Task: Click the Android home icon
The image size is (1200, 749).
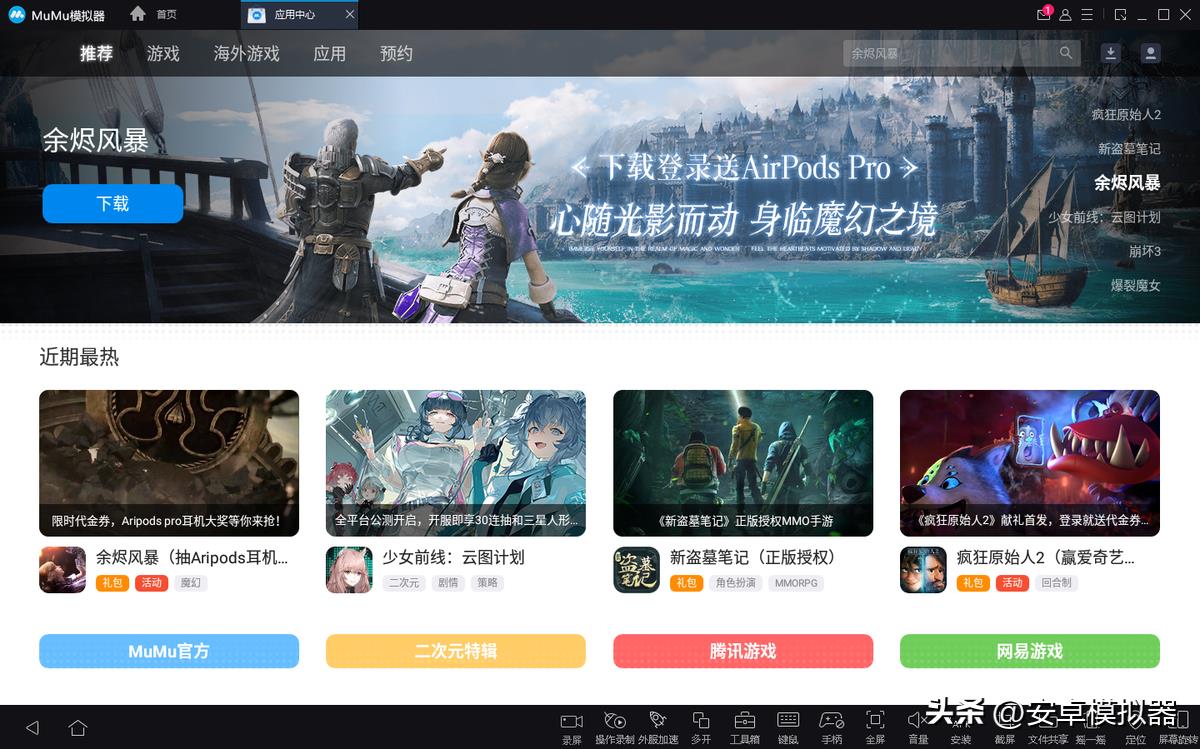Action: click(78, 727)
